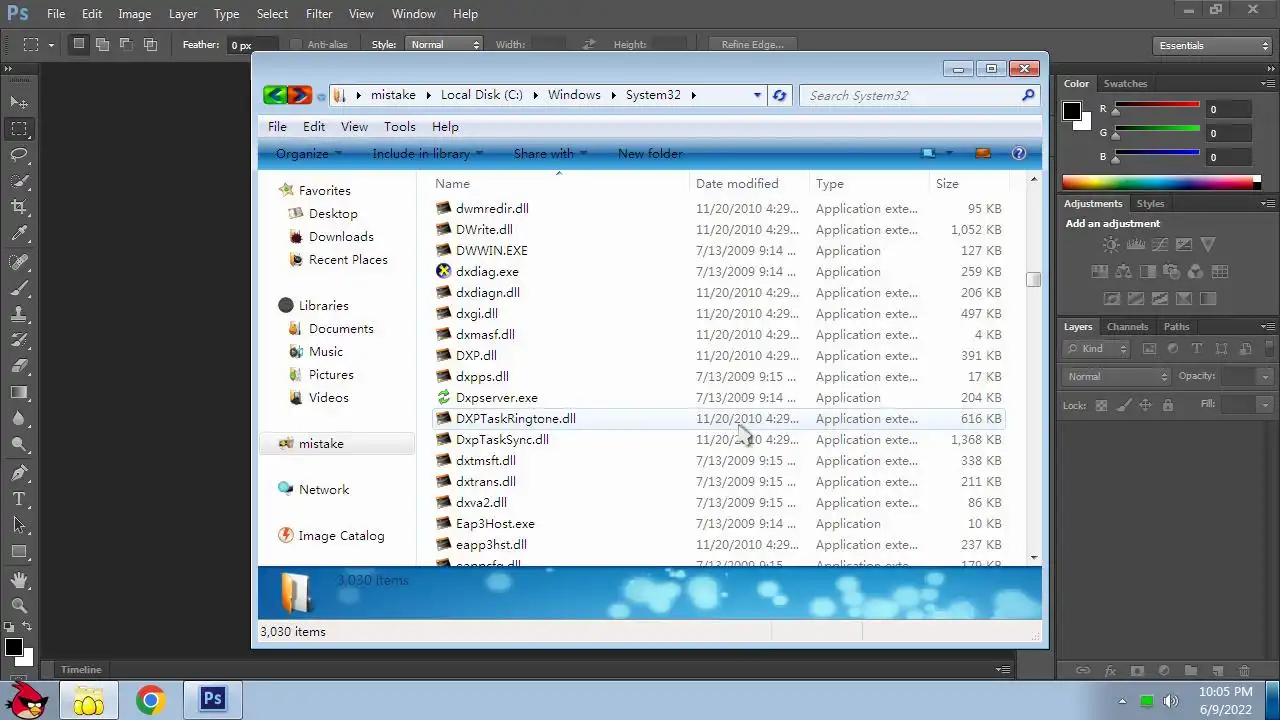Screen dimensions: 1280x720
Task: Toggle Lock all padlock icon
Action: (x=1167, y=405)
